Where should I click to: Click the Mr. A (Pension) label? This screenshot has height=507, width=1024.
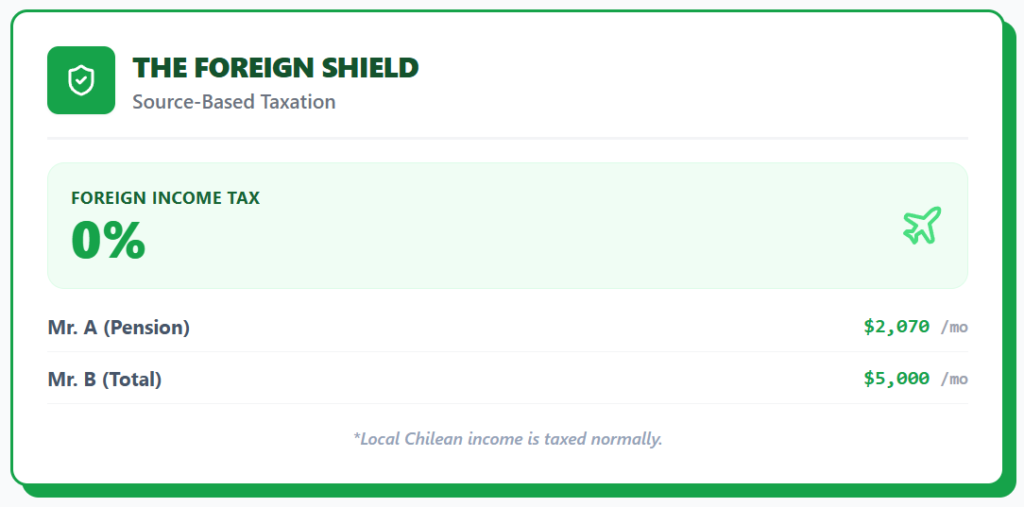118,327
